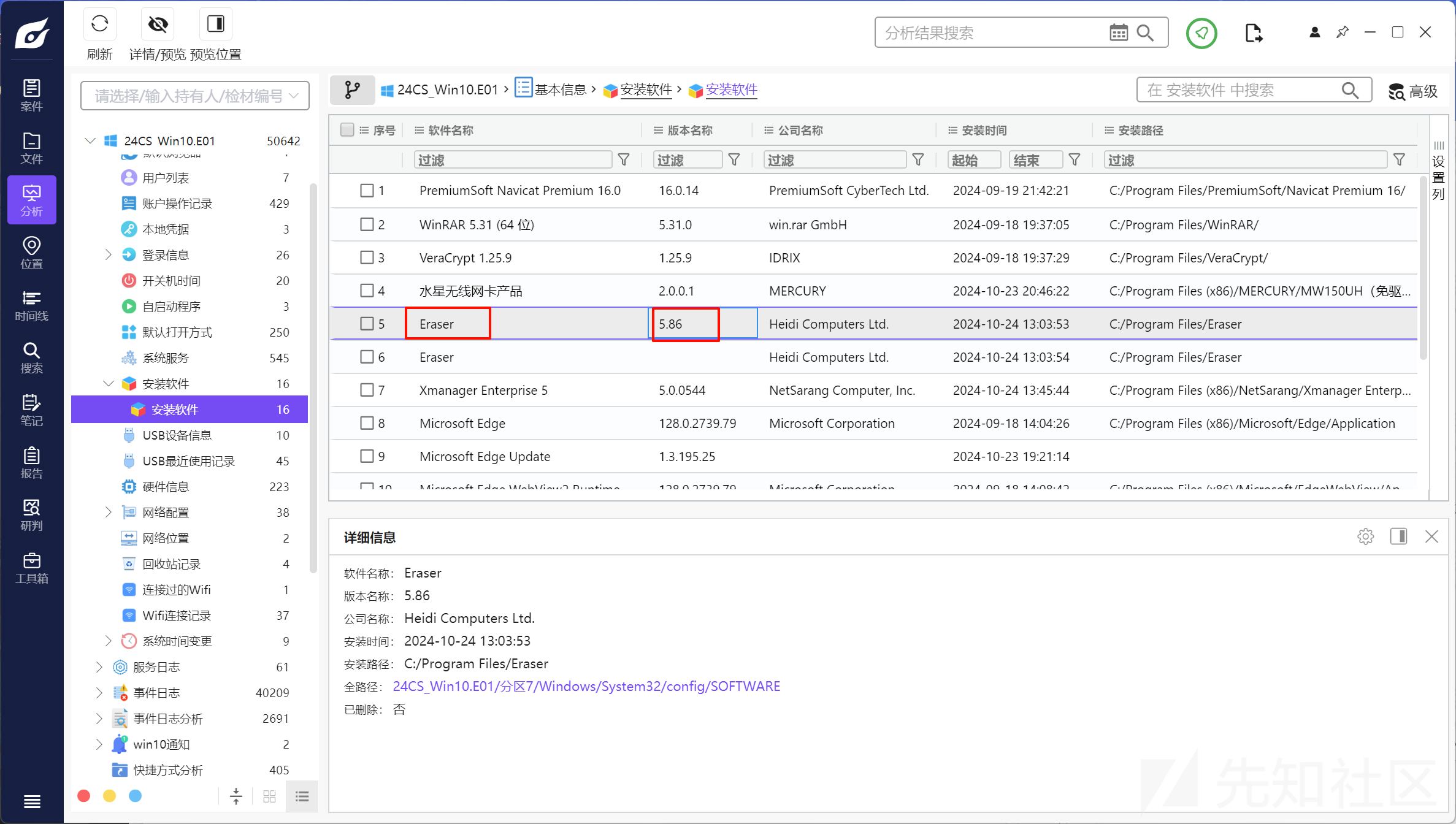Click filter funnel for 公司名称 column
1456x824 pixels.
918,159
